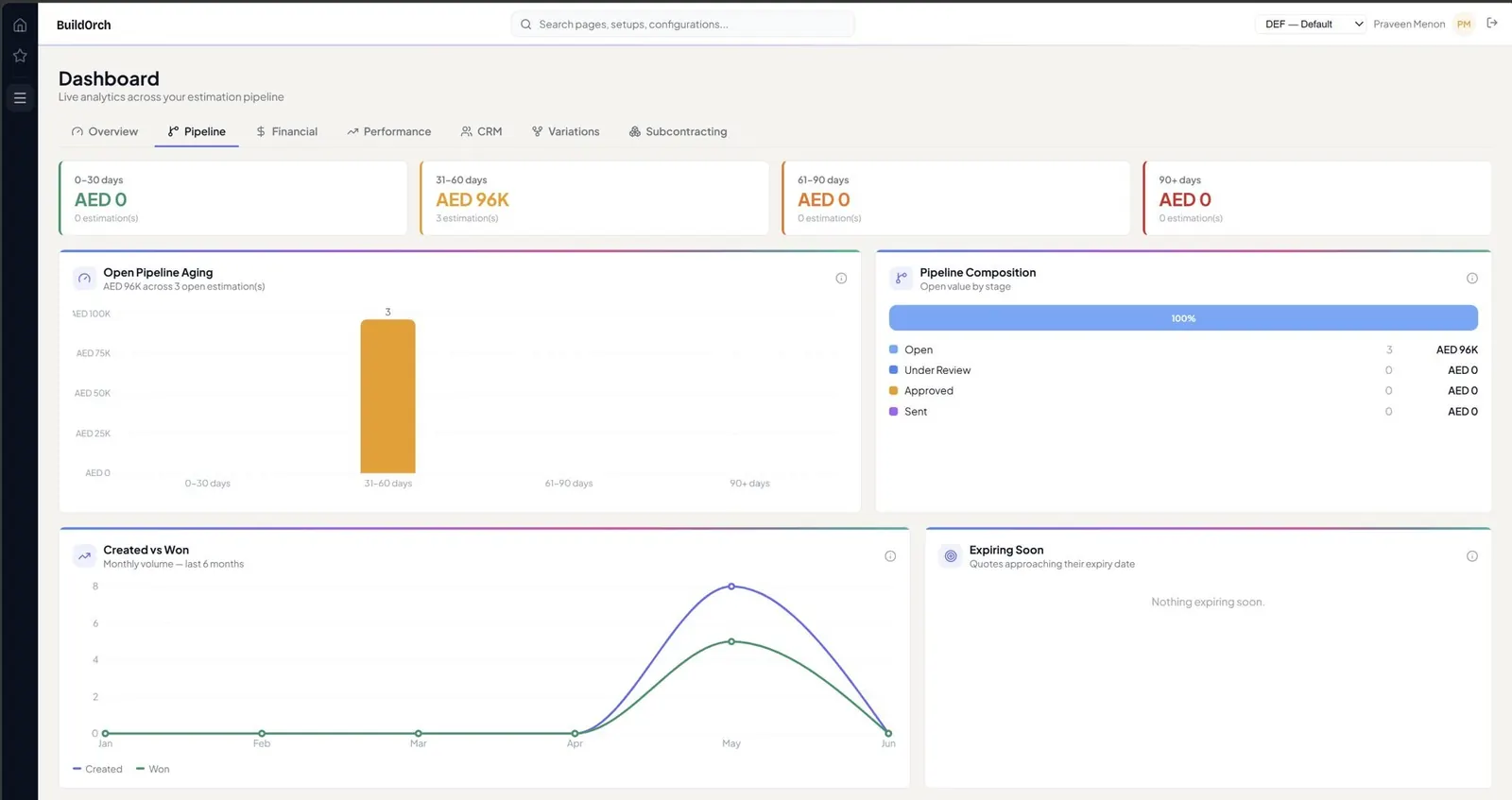Go to the Performance tab

coord(388,131)
